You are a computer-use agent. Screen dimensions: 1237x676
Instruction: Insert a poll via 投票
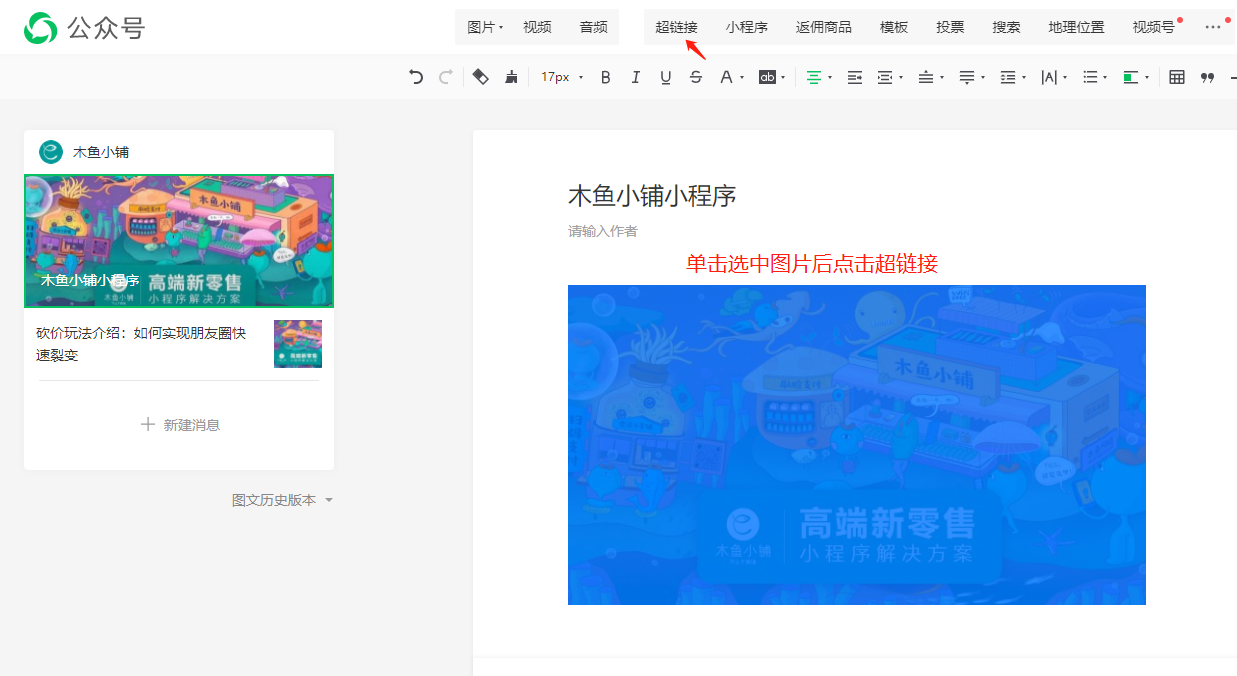pos(950,27)
